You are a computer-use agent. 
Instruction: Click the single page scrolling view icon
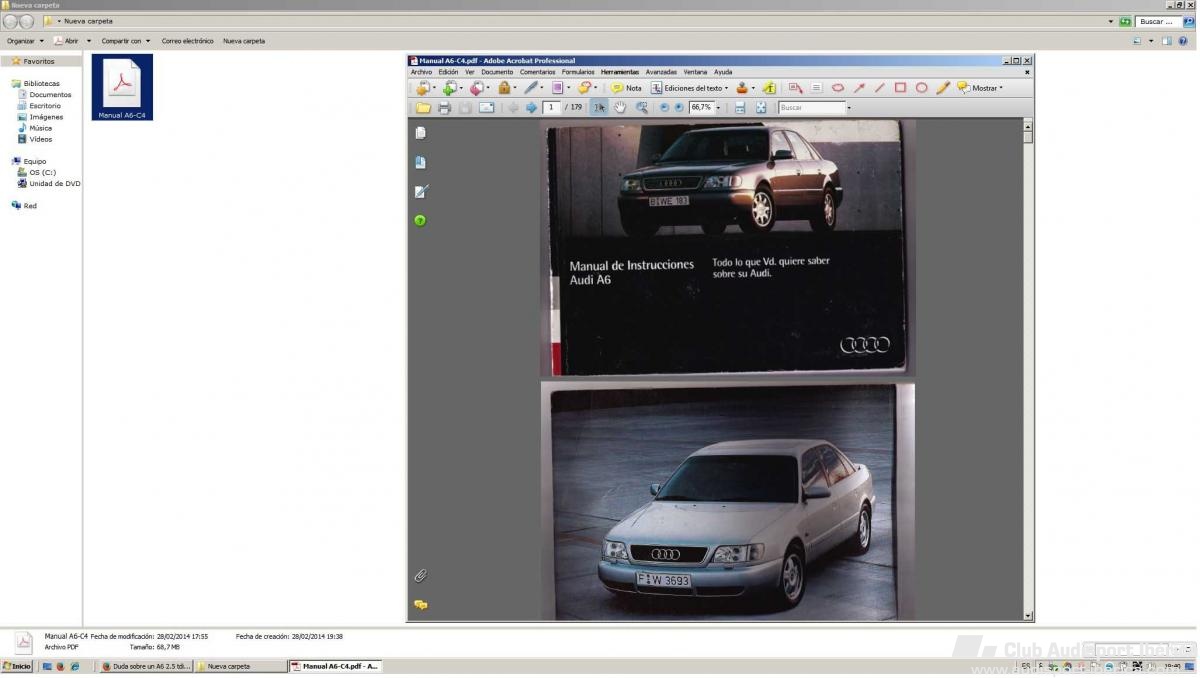740,107
